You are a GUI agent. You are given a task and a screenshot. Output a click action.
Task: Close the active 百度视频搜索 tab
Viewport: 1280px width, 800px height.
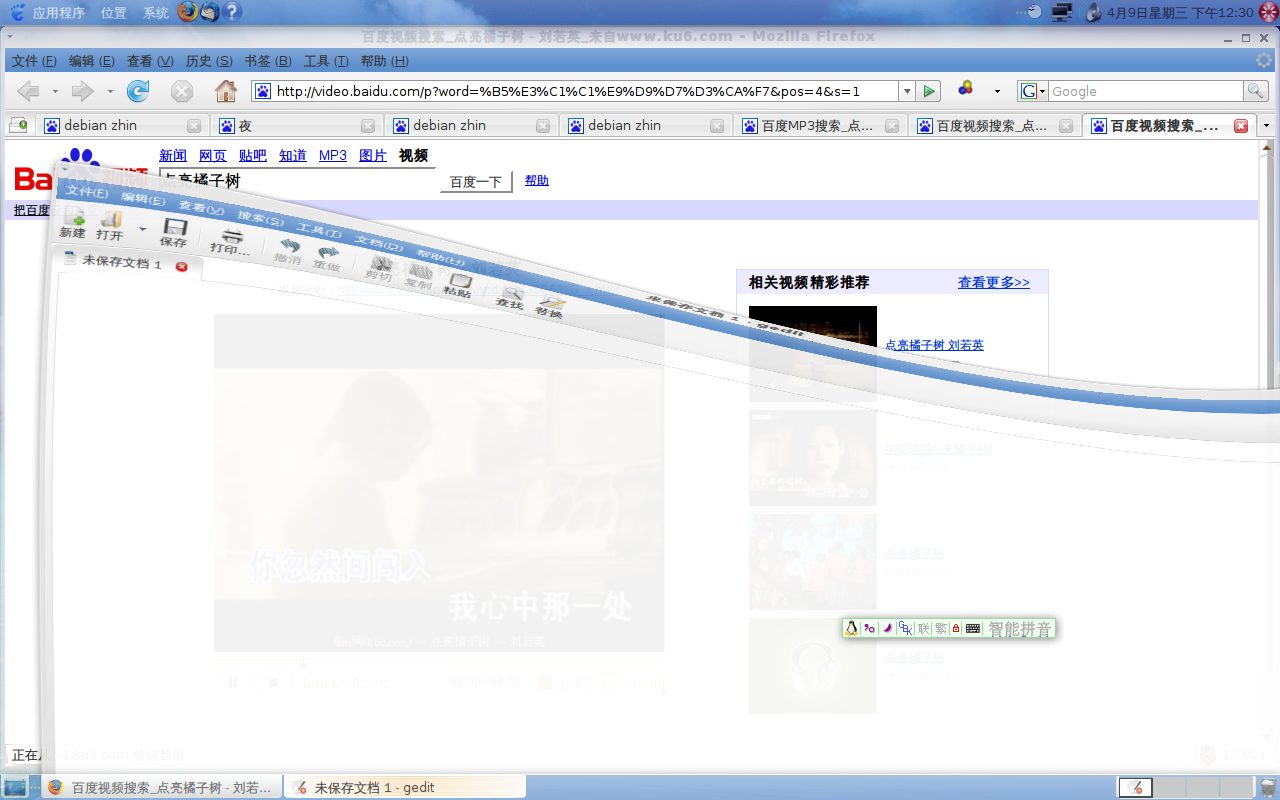(x=1241, y=126)
